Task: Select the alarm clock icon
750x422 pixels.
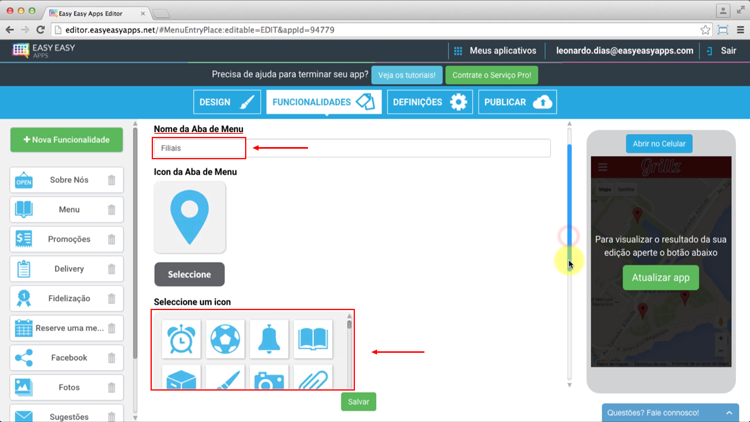Action: click(181, 339)
